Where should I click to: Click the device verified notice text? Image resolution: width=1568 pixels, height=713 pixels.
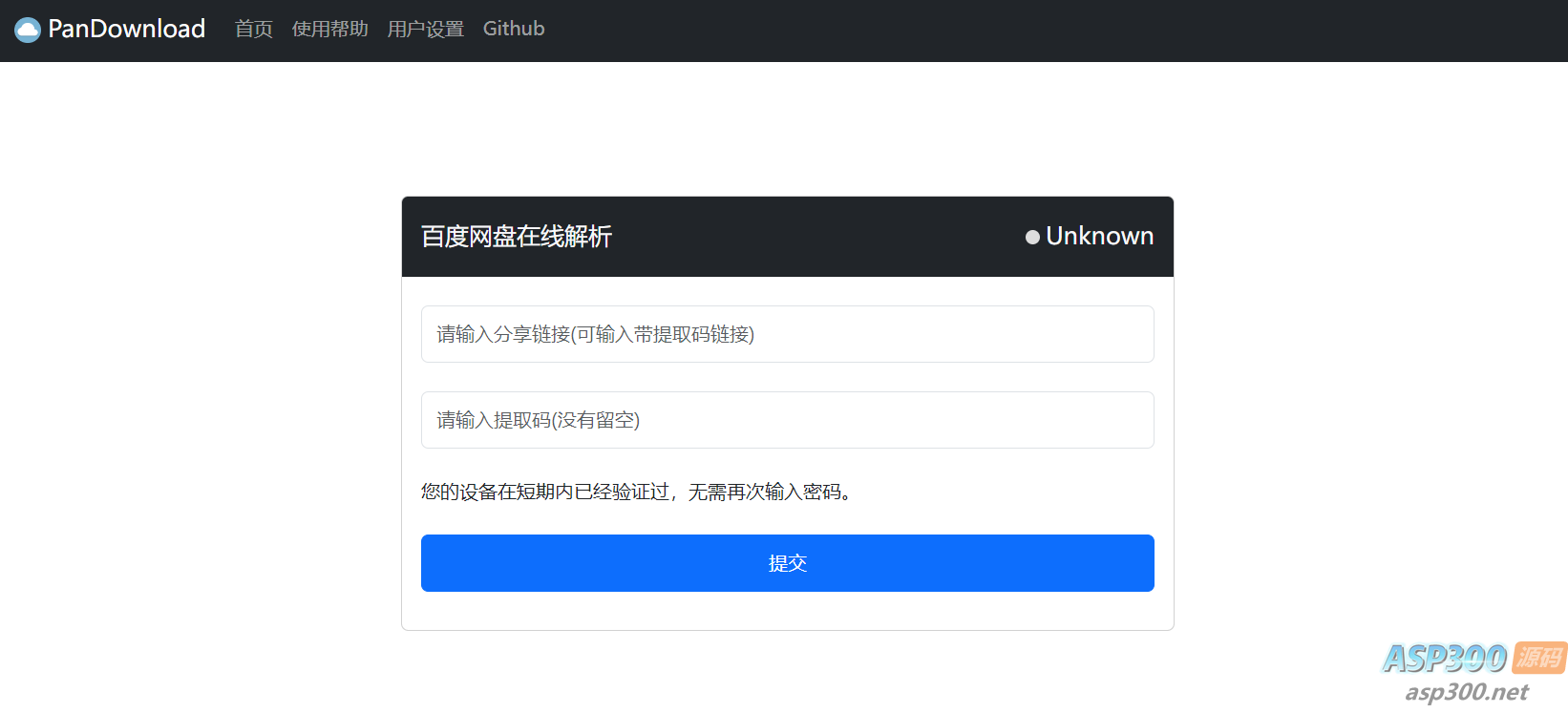coord(636,492)
